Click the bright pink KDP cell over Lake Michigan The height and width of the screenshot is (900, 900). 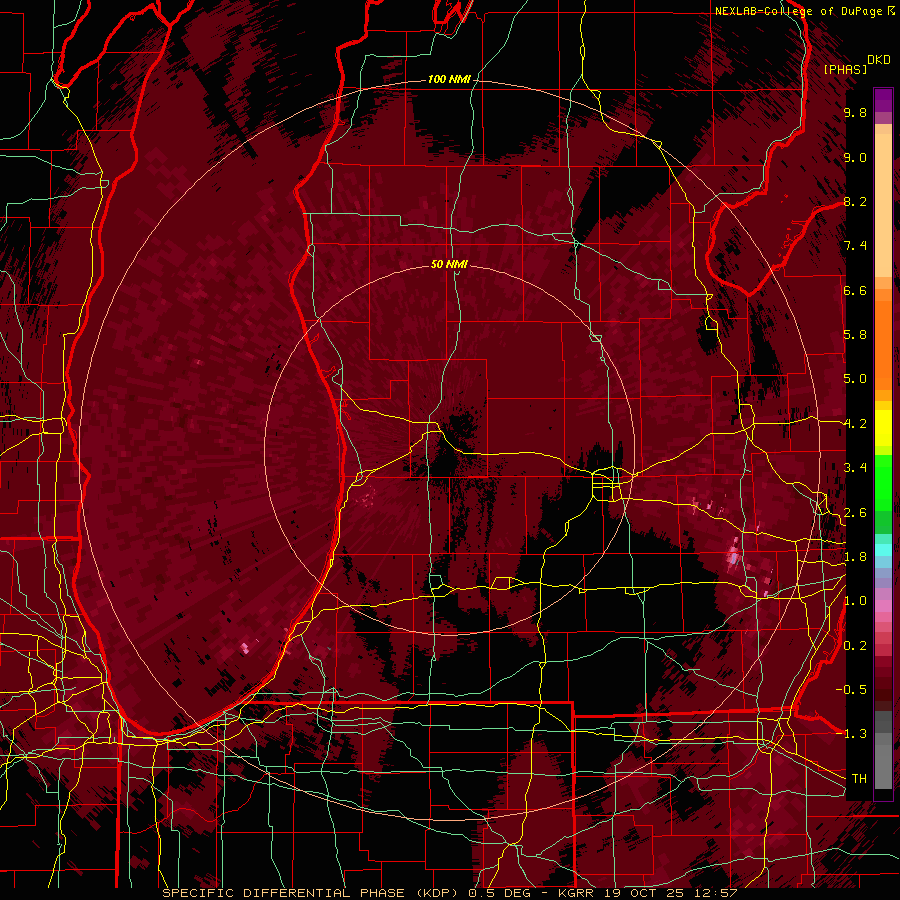[245, 648]
